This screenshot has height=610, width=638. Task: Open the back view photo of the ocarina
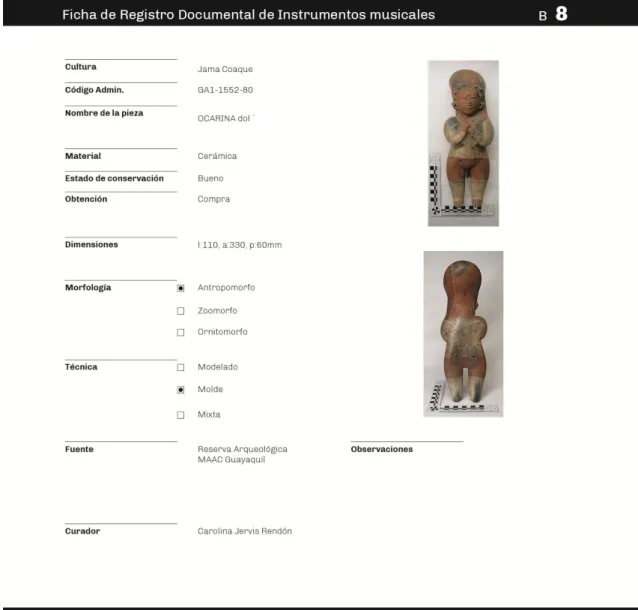(x=463, y=334)
